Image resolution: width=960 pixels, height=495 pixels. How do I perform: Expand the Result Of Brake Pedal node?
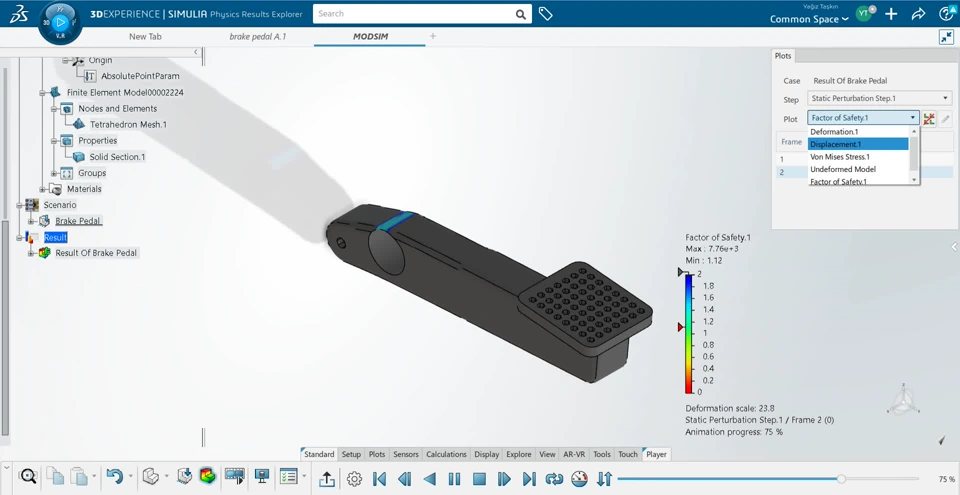(x=32, y=253)
